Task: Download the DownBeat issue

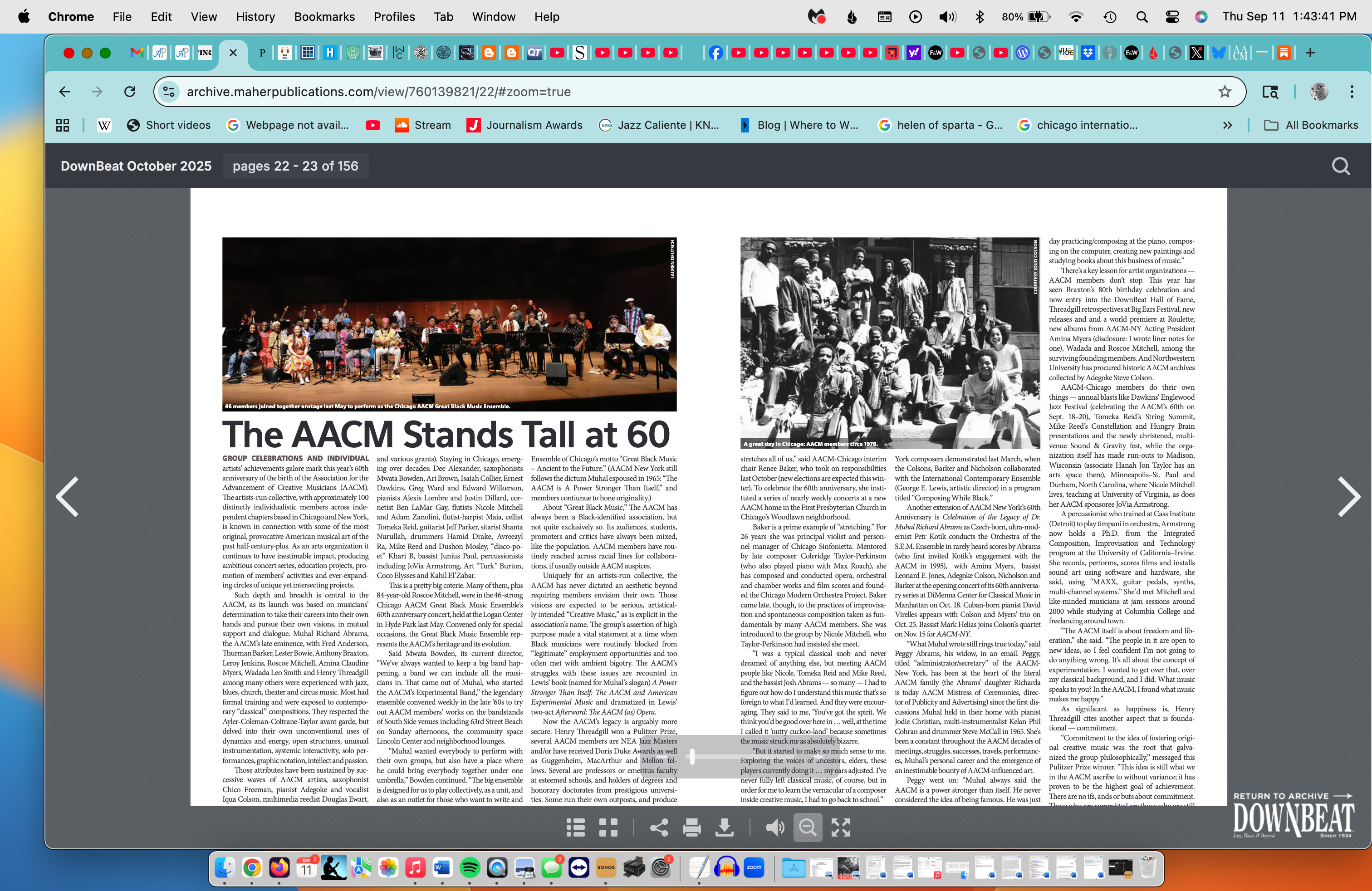Action: pos(724,827)
